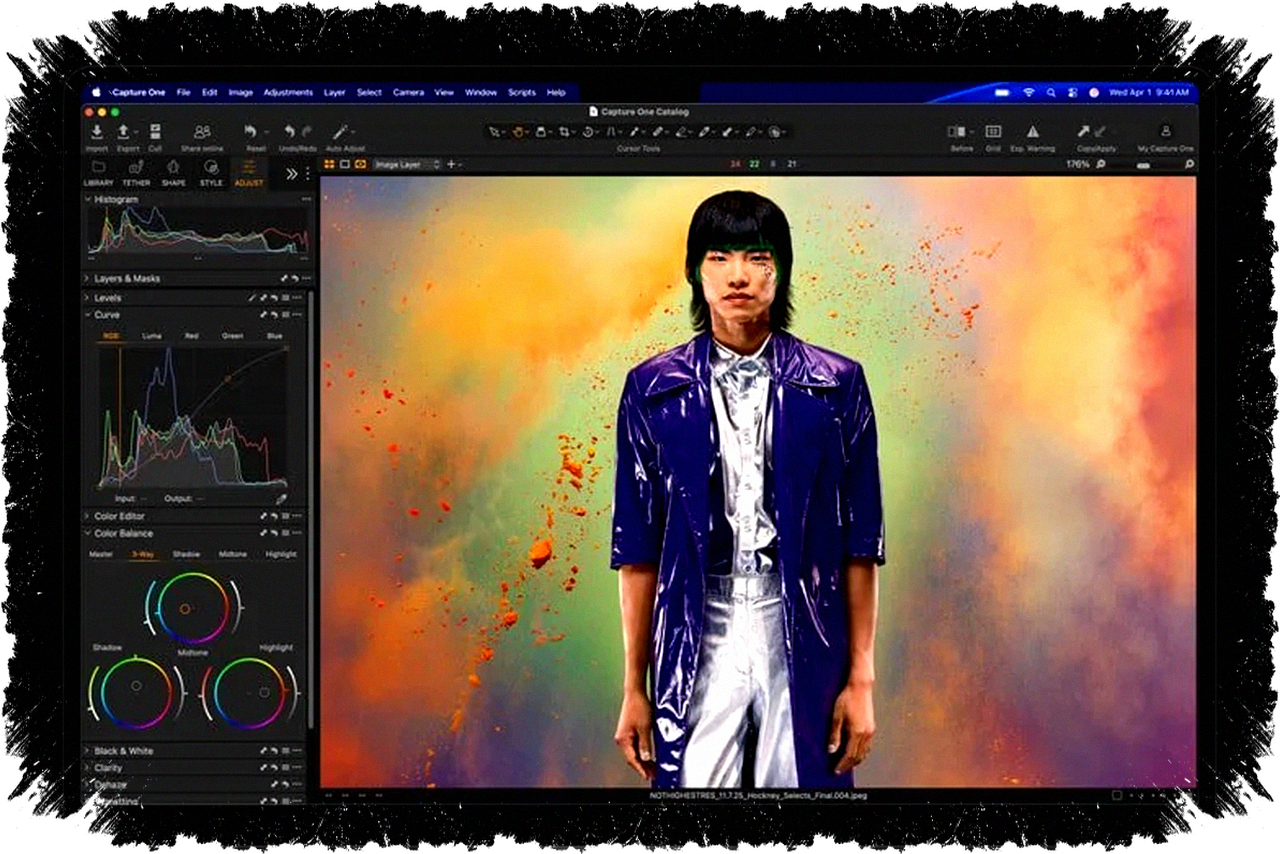Toggle the Grid overlay
Screen dimensions: 1280x854
[993, 132]
